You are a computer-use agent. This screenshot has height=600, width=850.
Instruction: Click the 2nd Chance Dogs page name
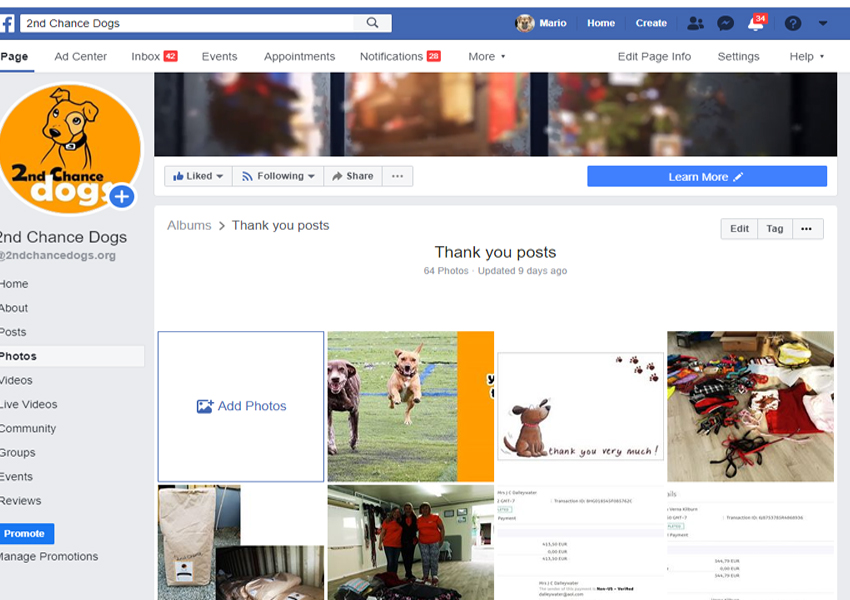click(x=63, y=237)
